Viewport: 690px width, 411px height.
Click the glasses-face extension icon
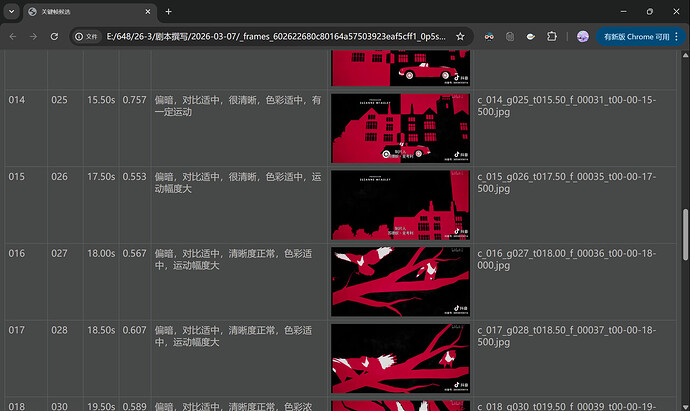click(487, 36)
